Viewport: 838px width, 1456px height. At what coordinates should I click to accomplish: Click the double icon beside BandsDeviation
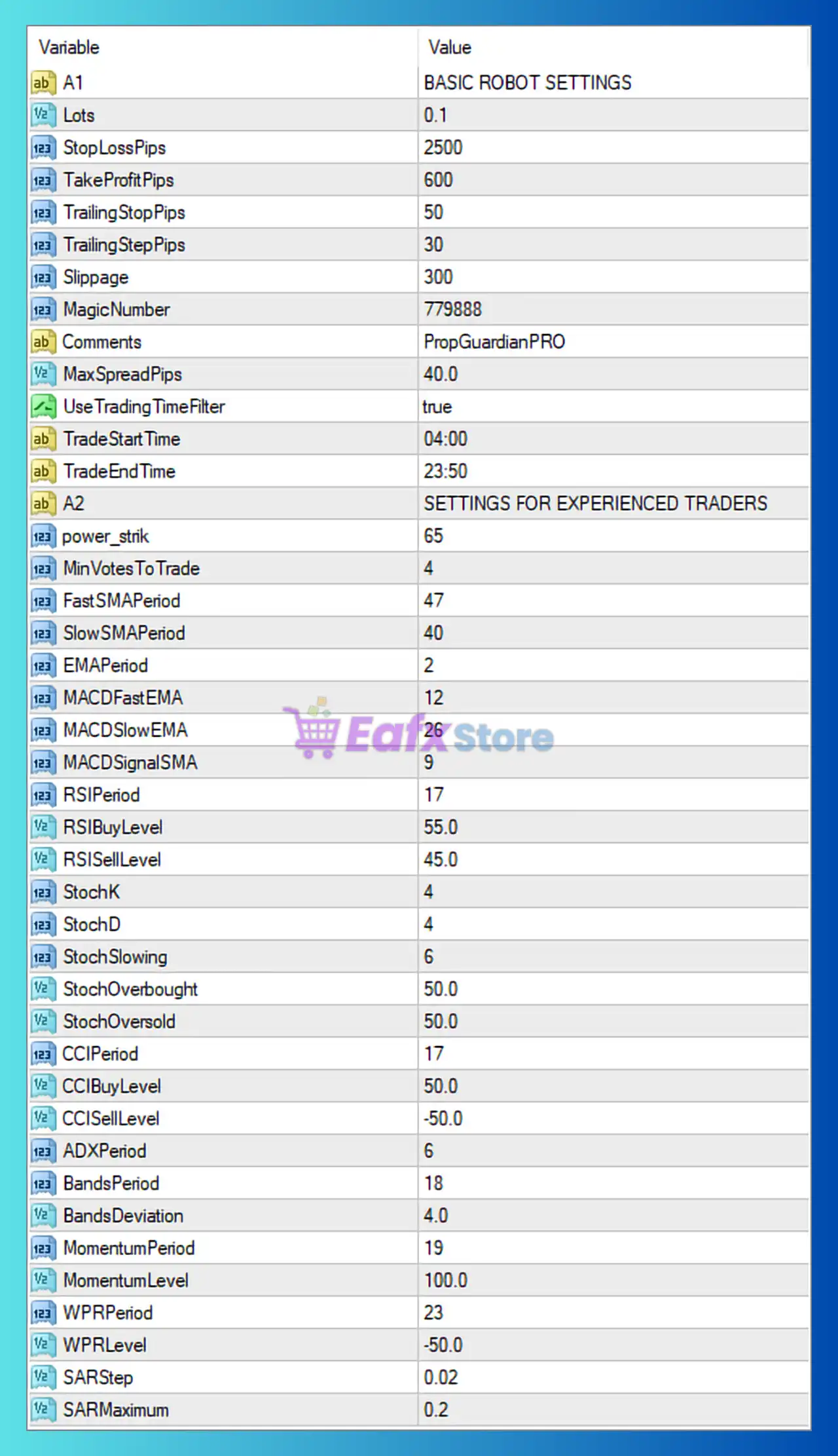(x=43, y=1216)
